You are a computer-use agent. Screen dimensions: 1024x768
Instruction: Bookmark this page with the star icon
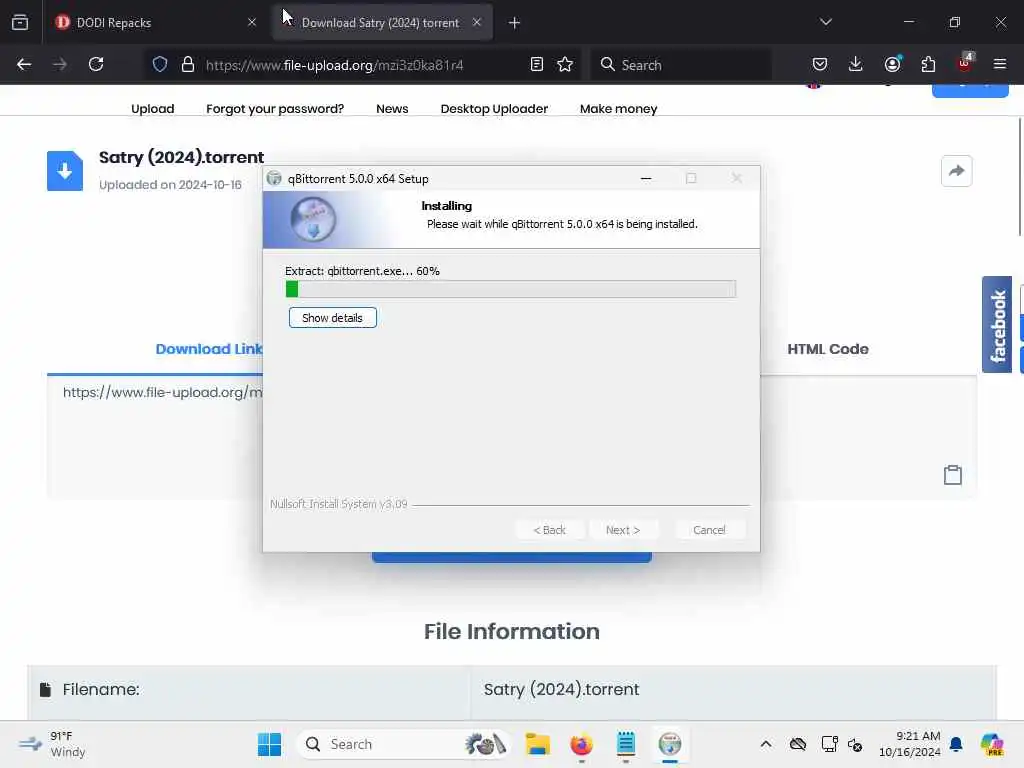coord(565,64)
